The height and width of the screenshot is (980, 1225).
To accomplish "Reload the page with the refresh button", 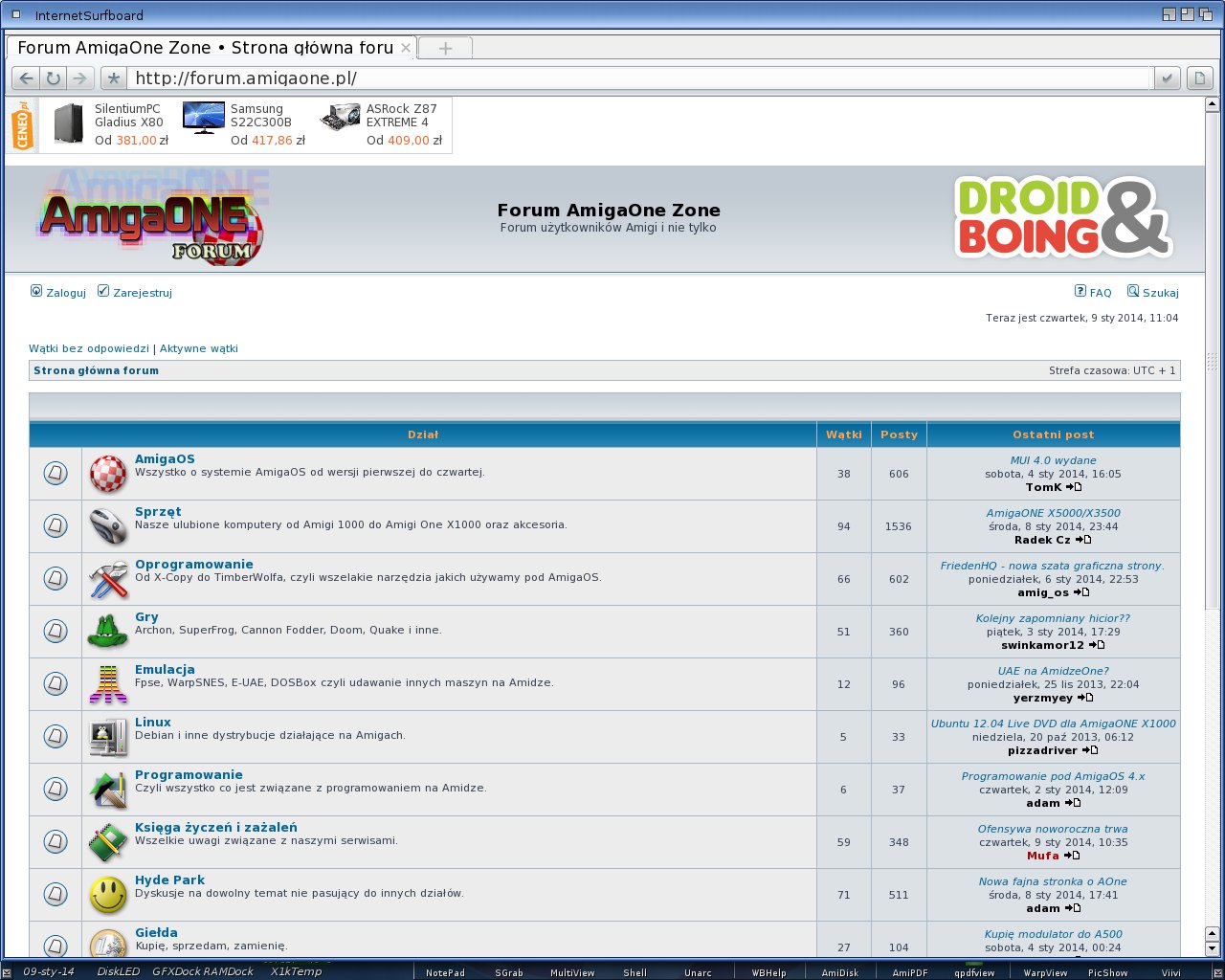I will coord(54,78).
